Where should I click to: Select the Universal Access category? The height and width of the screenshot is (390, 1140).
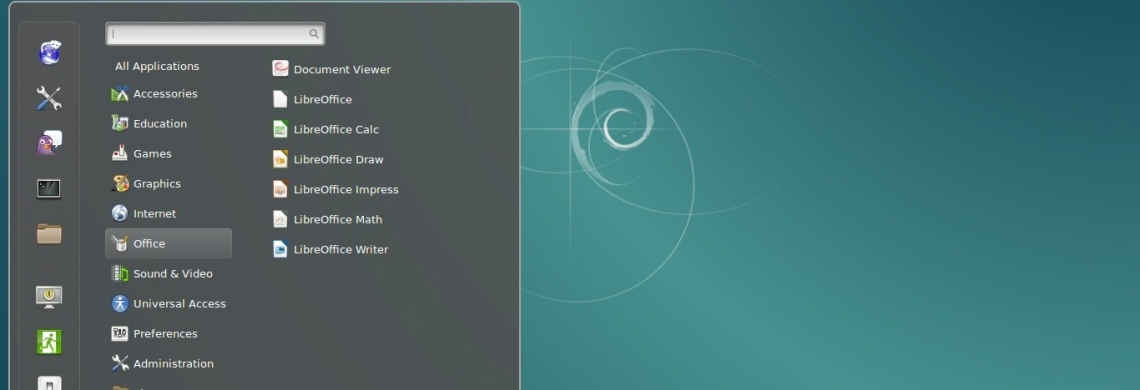tap(169, 303)
